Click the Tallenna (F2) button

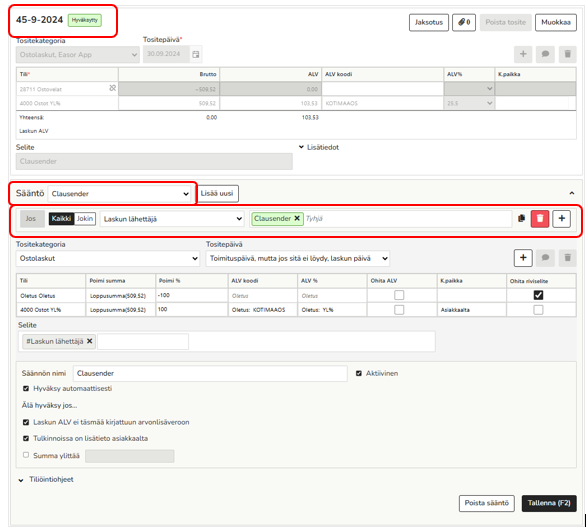[549, 503]
